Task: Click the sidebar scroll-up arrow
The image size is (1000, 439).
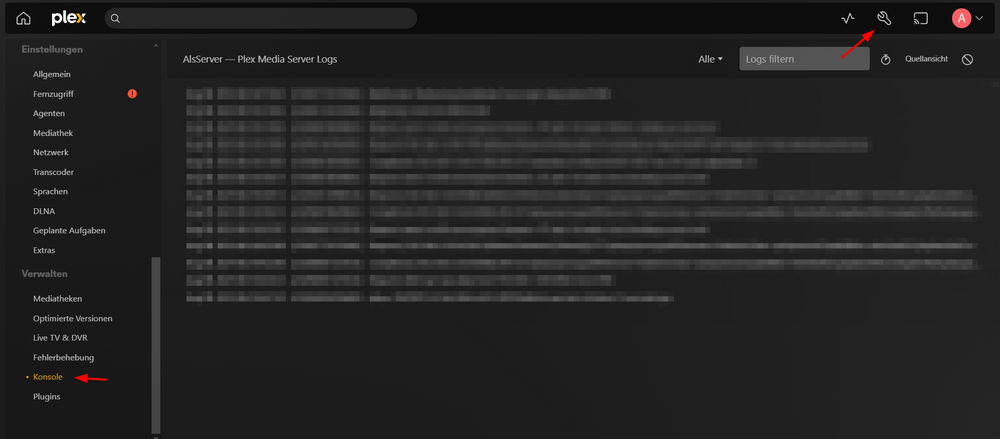Action: pos(156,45)
